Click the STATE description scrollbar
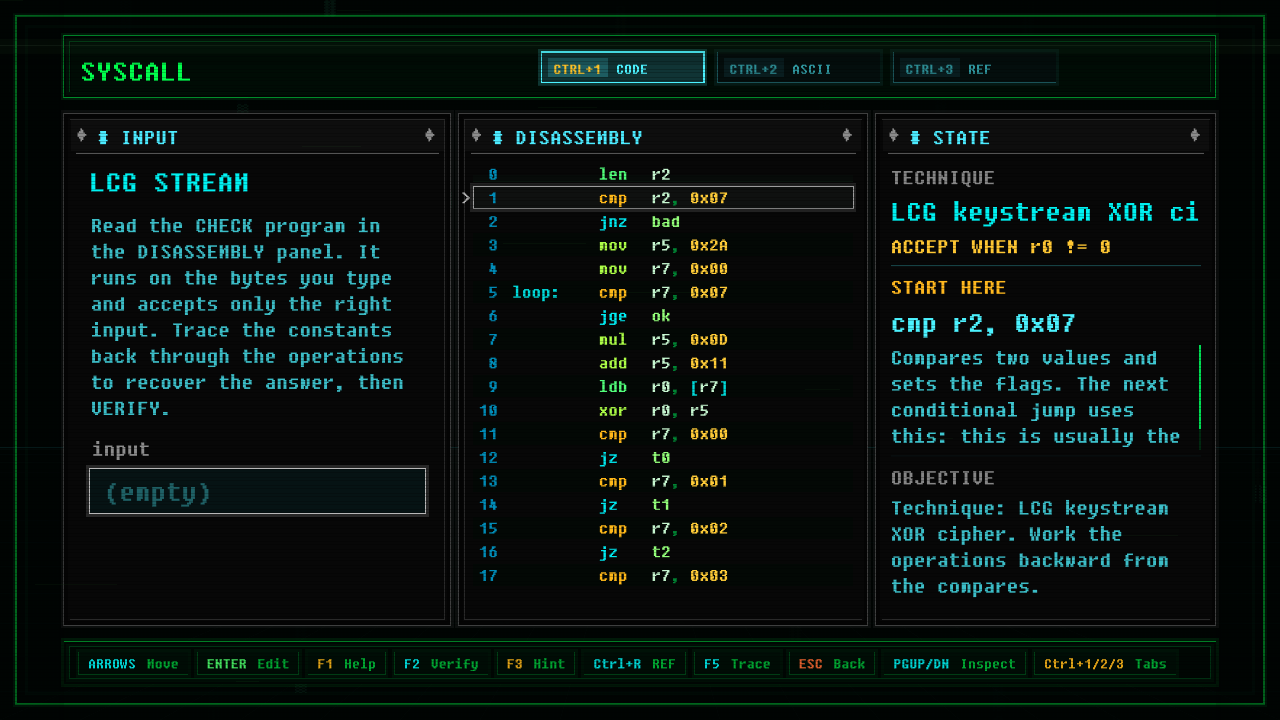 click(x=1199, y=398)
